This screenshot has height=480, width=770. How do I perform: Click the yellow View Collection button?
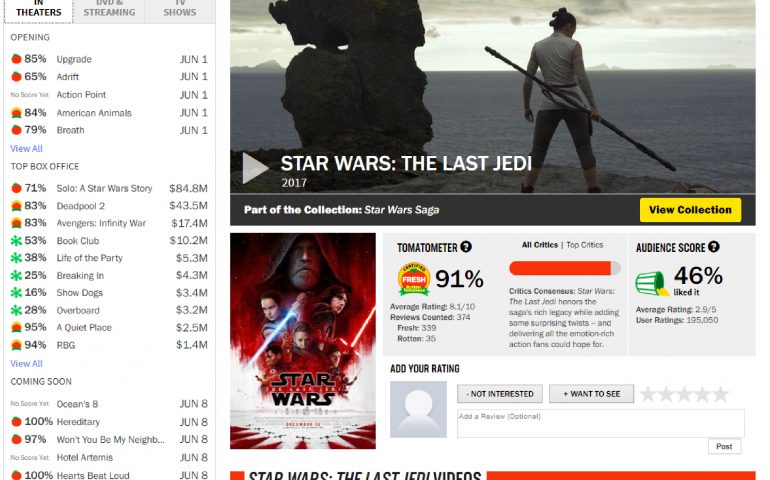pos(690,210)
